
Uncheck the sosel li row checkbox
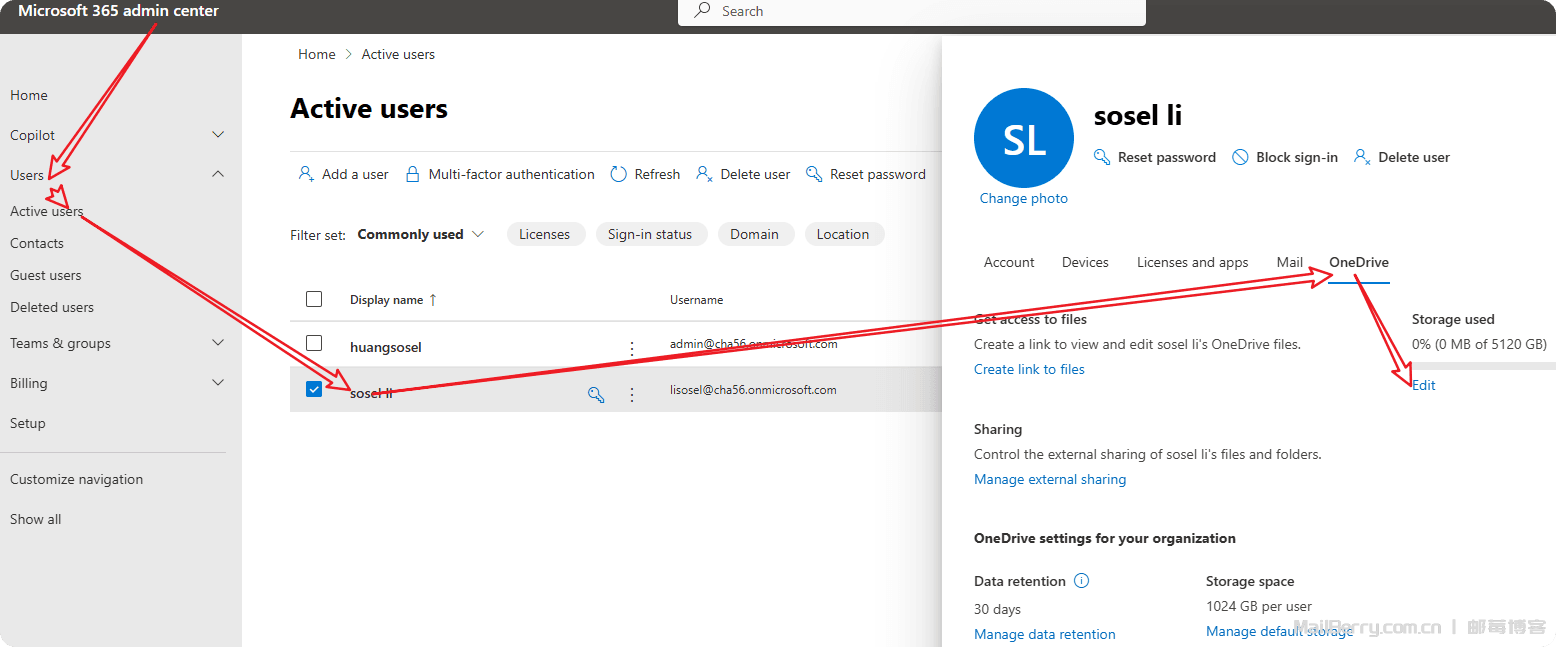point(314,389)
